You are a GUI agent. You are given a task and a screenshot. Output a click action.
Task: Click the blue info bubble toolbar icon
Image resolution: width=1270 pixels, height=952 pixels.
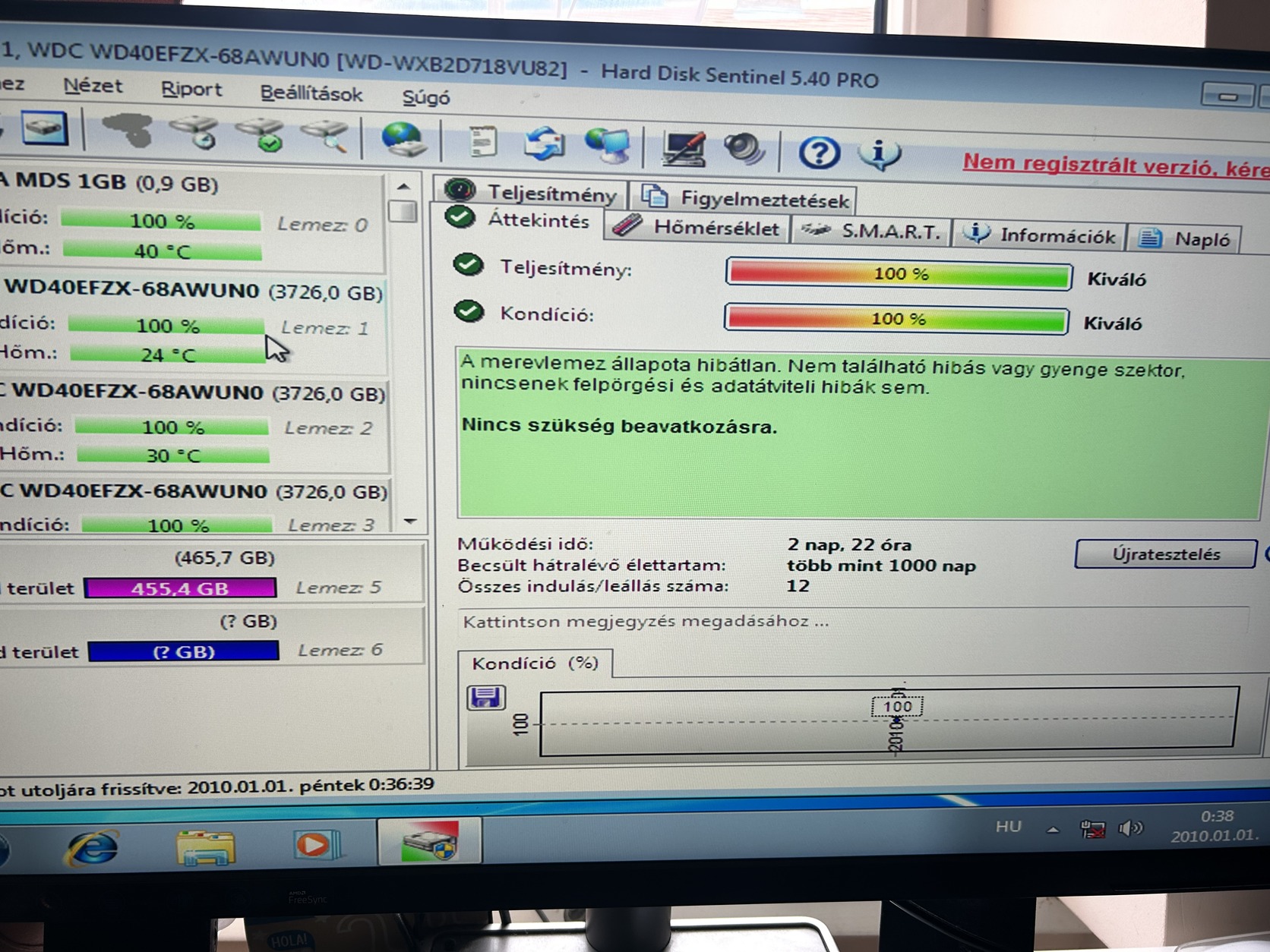click(x=879, y=153)
